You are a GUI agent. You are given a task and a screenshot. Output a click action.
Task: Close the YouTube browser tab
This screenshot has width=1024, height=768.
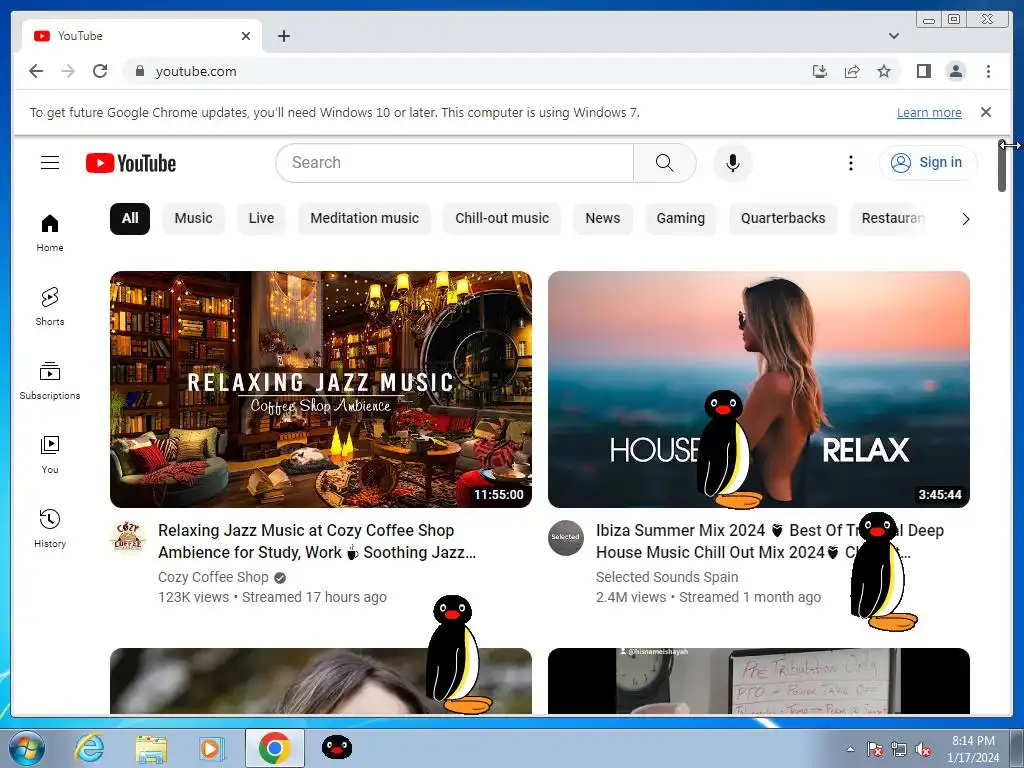tap(246, 36)
